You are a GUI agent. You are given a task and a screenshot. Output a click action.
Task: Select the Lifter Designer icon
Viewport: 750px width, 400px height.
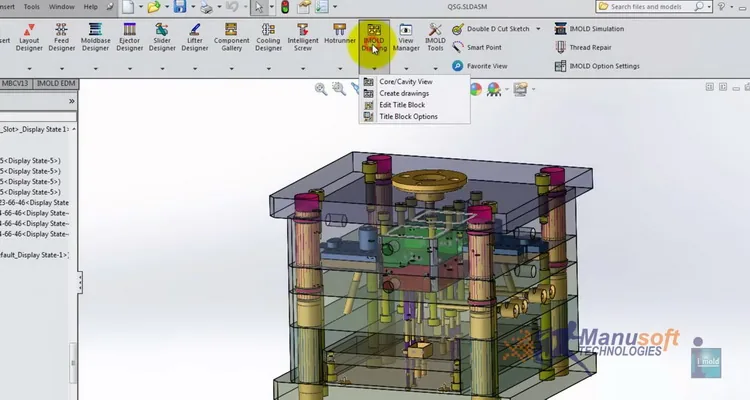[194, 37]
